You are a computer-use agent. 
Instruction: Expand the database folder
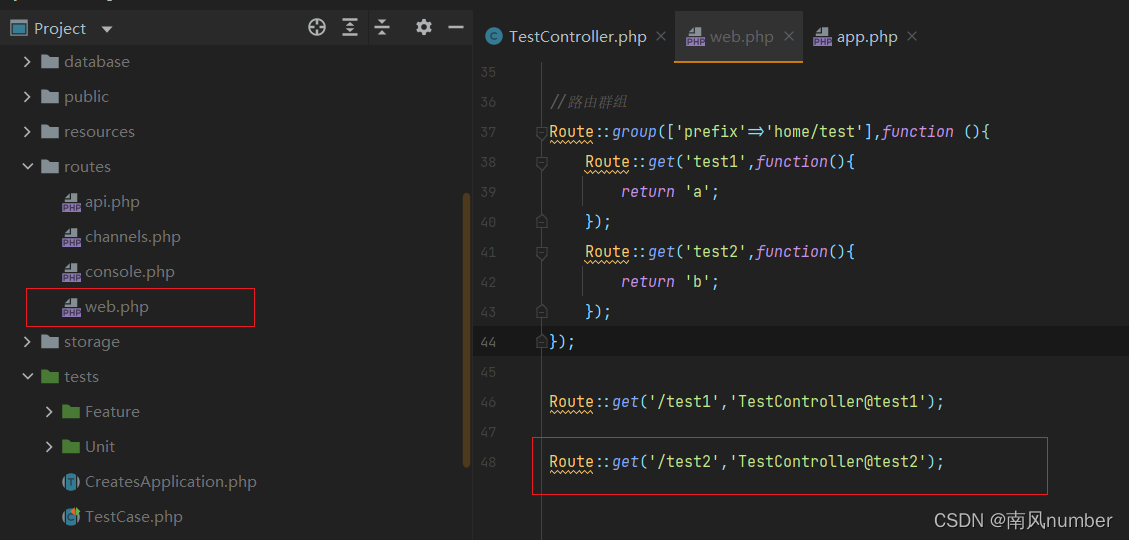pyautogui.click(x=27, y=62)
